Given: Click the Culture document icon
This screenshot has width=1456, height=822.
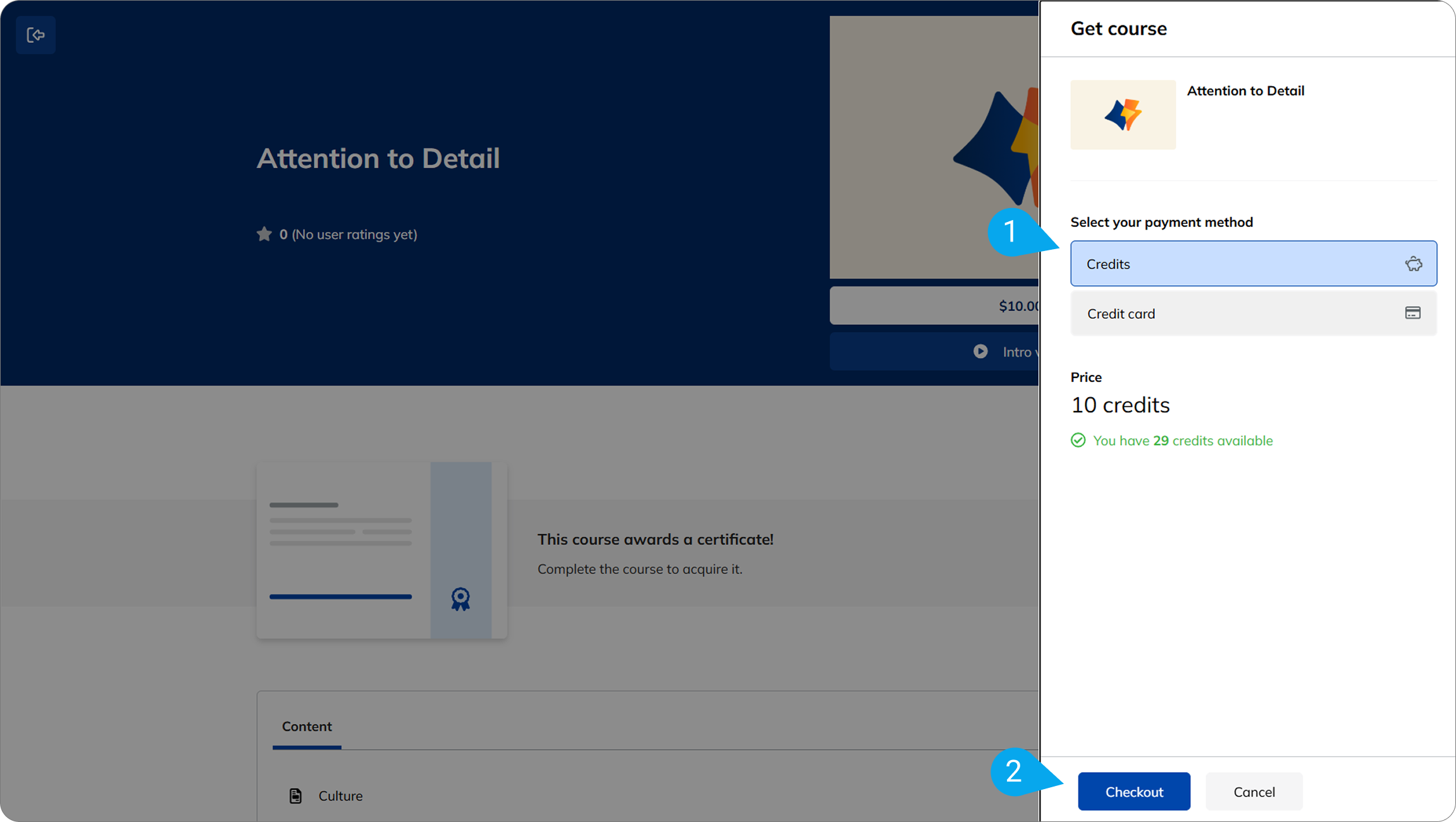Looking at the screenshot, I should click(295, 795).
